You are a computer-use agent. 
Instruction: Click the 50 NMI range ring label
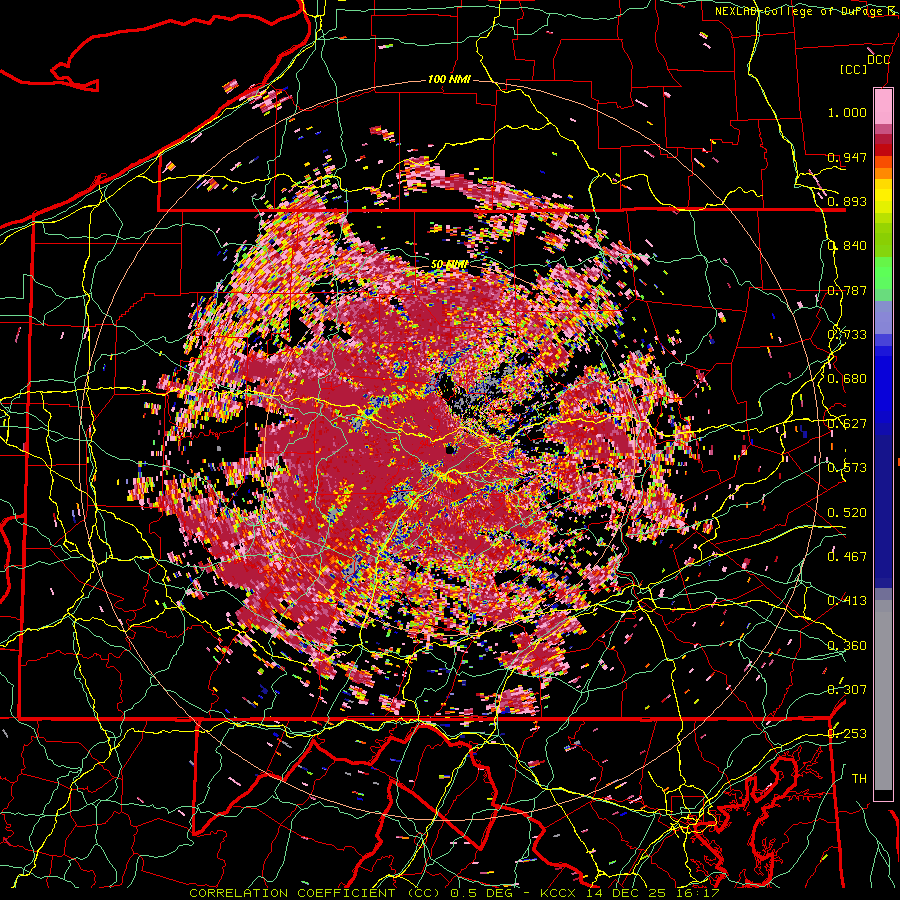(x=449, y=265)
